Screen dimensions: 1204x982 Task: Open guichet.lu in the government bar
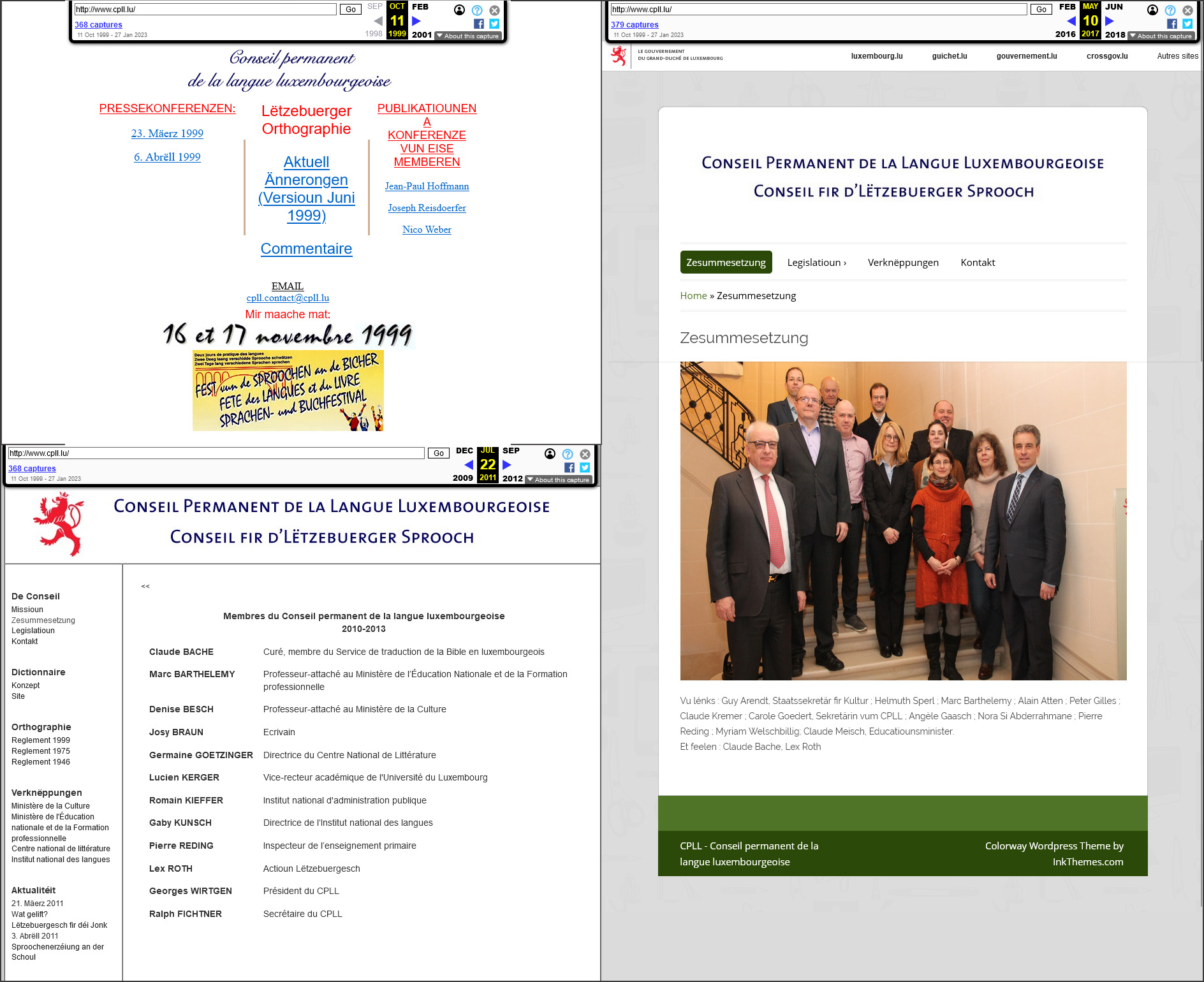pyautogui.click(x=950, y=56)
